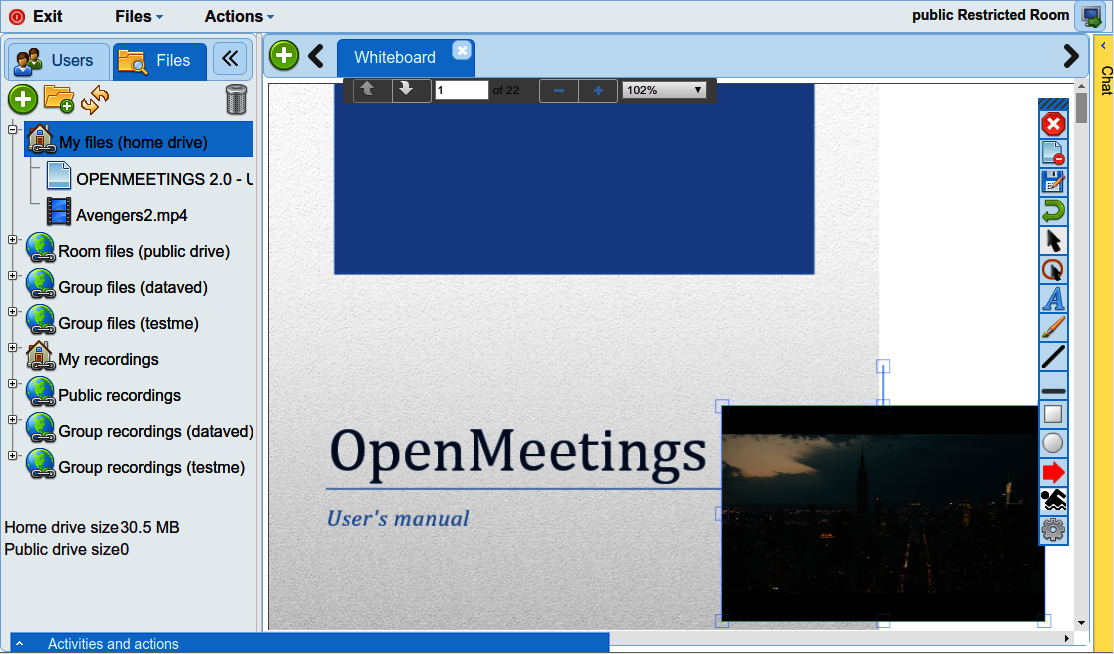1114x654 pixels.
Task: Click the red X clear whiteboard tool
Action: coord(1053,124)
